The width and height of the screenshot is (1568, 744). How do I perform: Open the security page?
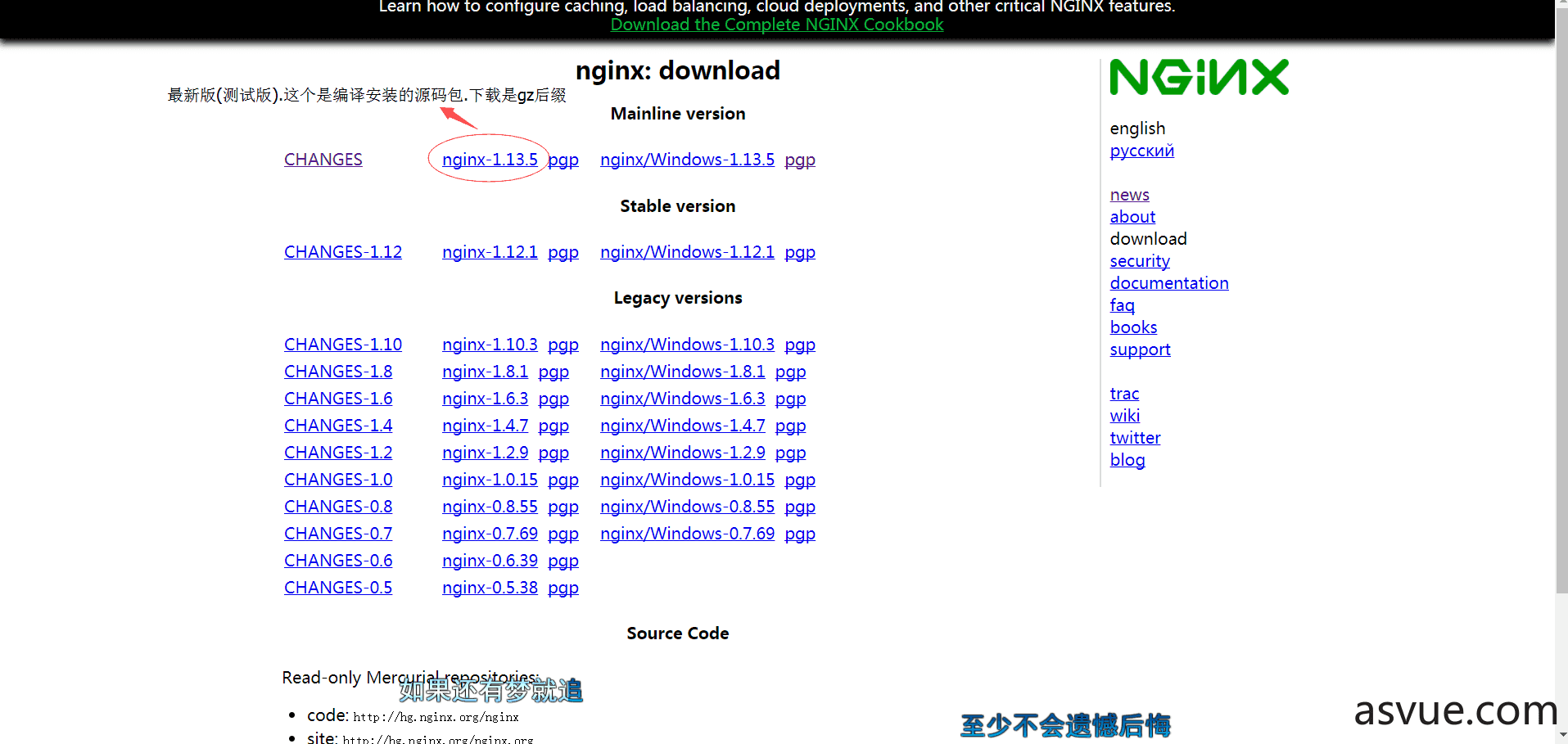point(1140,261)
